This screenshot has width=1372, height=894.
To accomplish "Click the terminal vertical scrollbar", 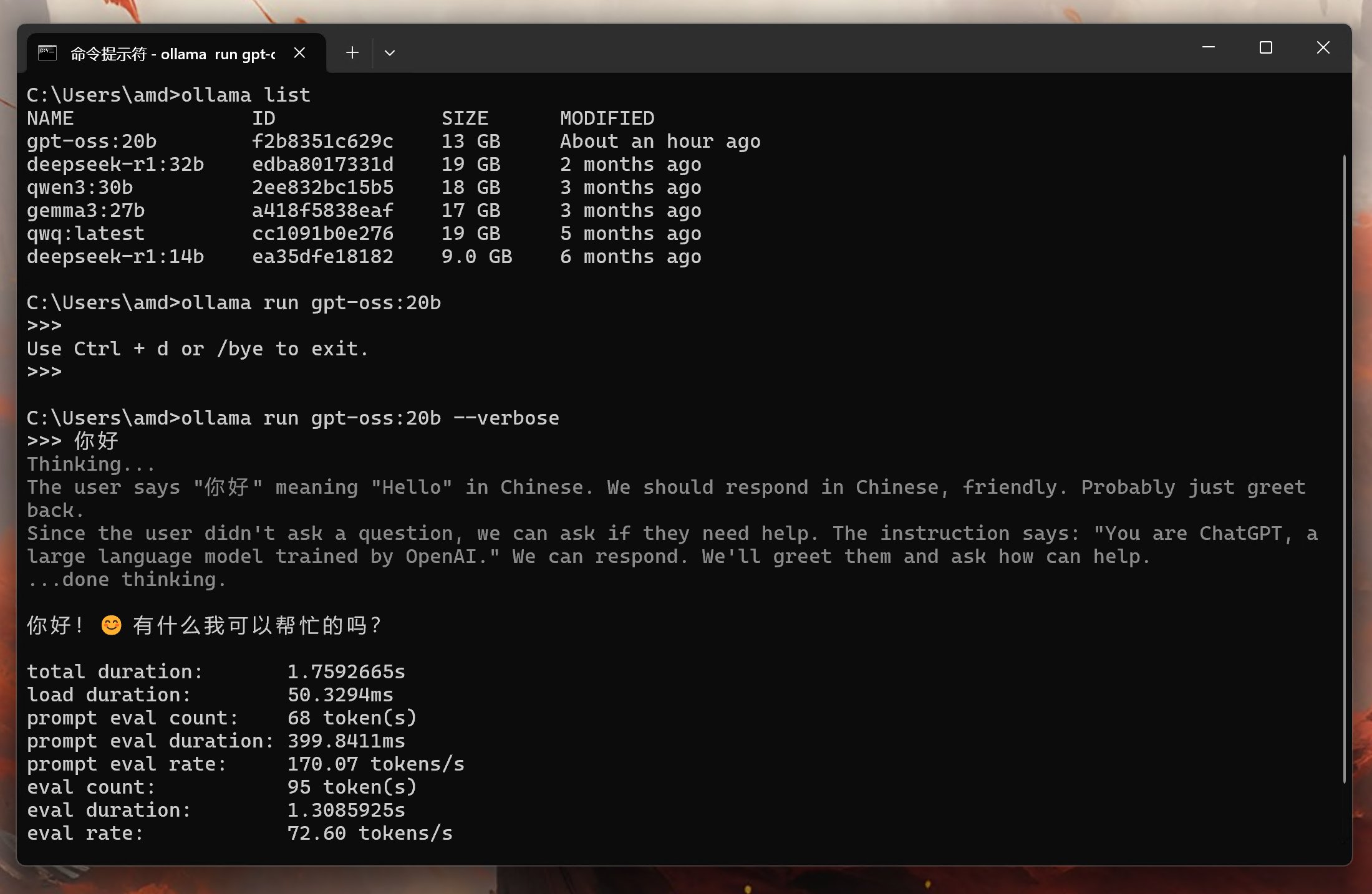I will pos(1344,469).
